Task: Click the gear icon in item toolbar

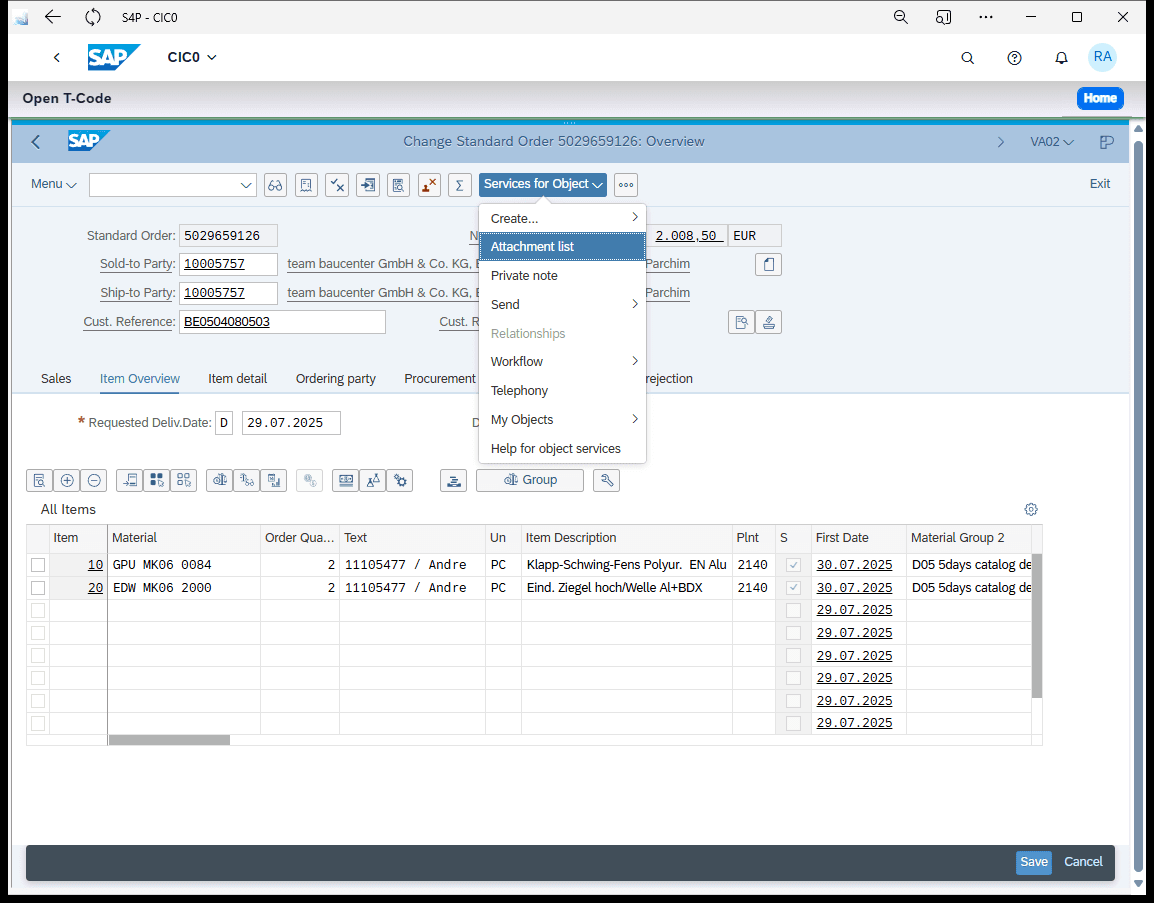Action: point(400,481)
